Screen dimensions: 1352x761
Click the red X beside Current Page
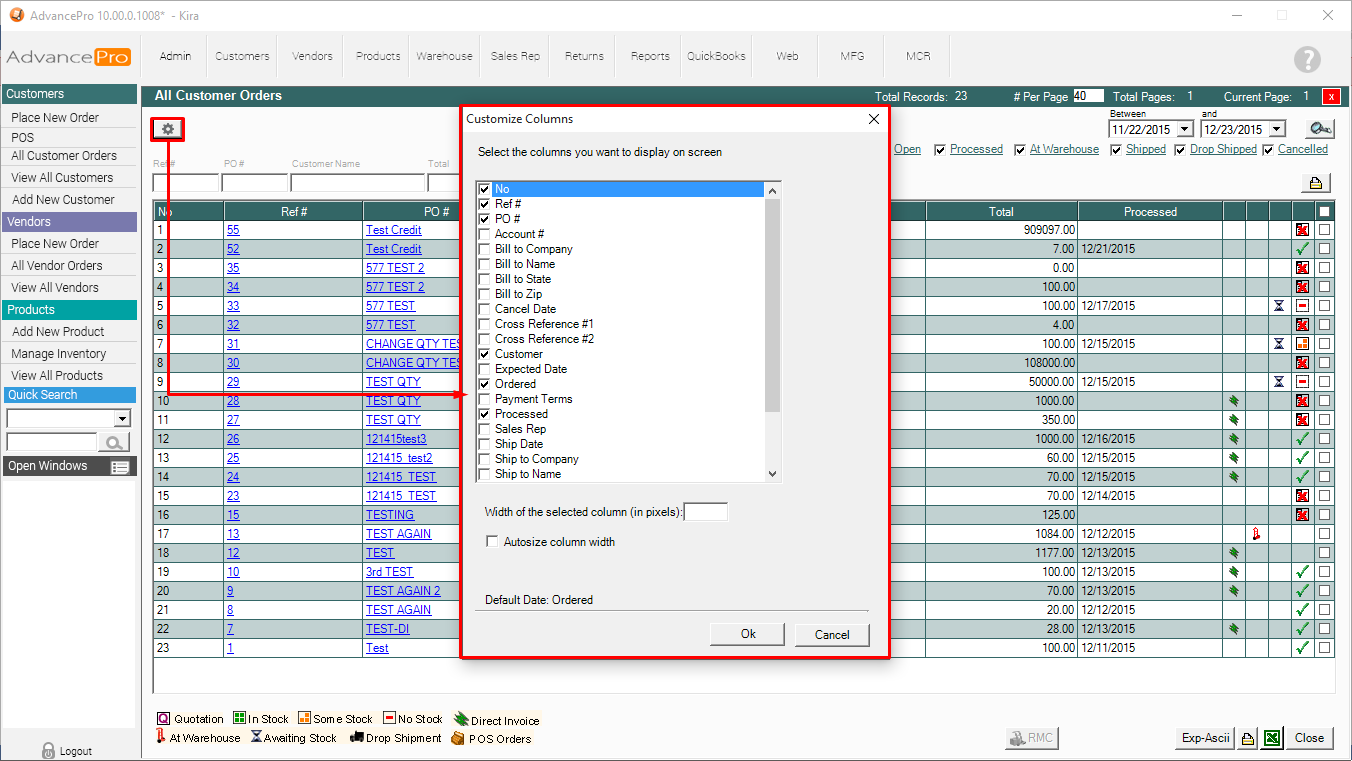coord(1331,96)
